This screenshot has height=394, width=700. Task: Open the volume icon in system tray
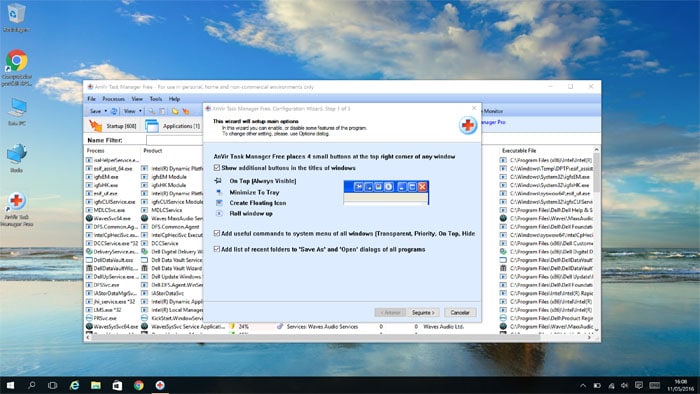click(625, 386)
